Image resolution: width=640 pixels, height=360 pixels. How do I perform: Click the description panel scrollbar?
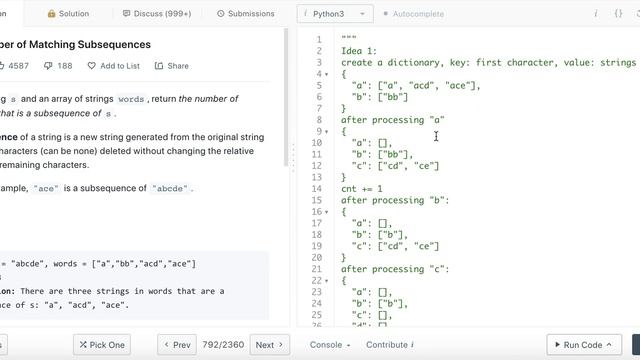(x=286, y=97)
